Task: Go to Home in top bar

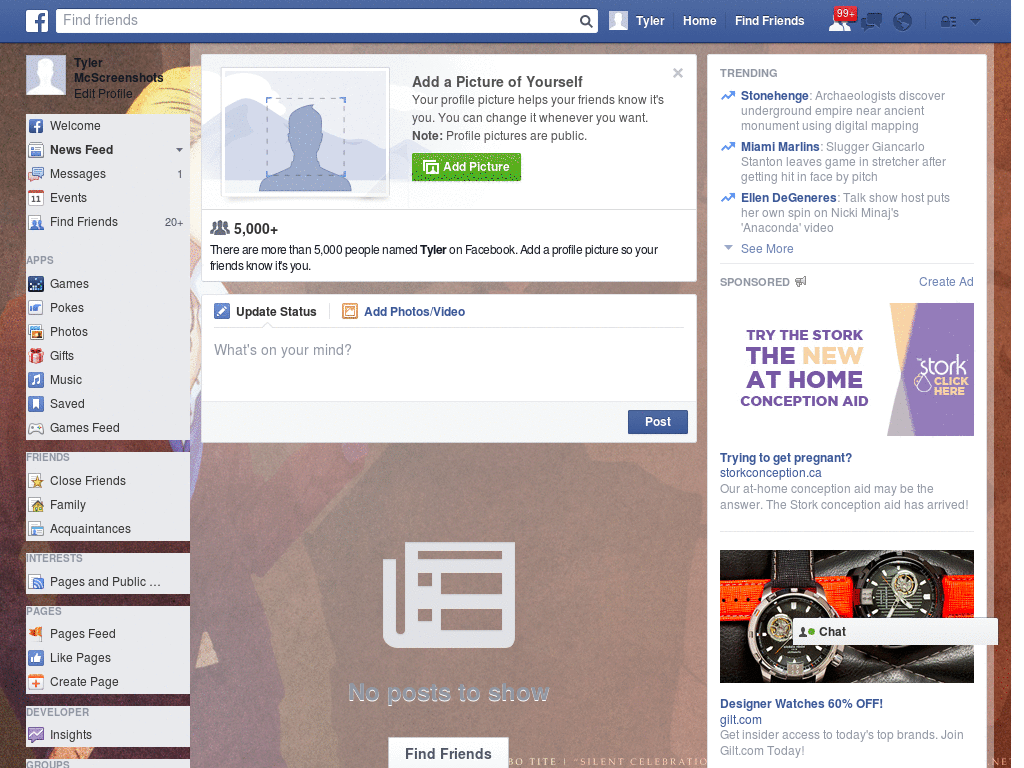Action: tap(699, 21)
